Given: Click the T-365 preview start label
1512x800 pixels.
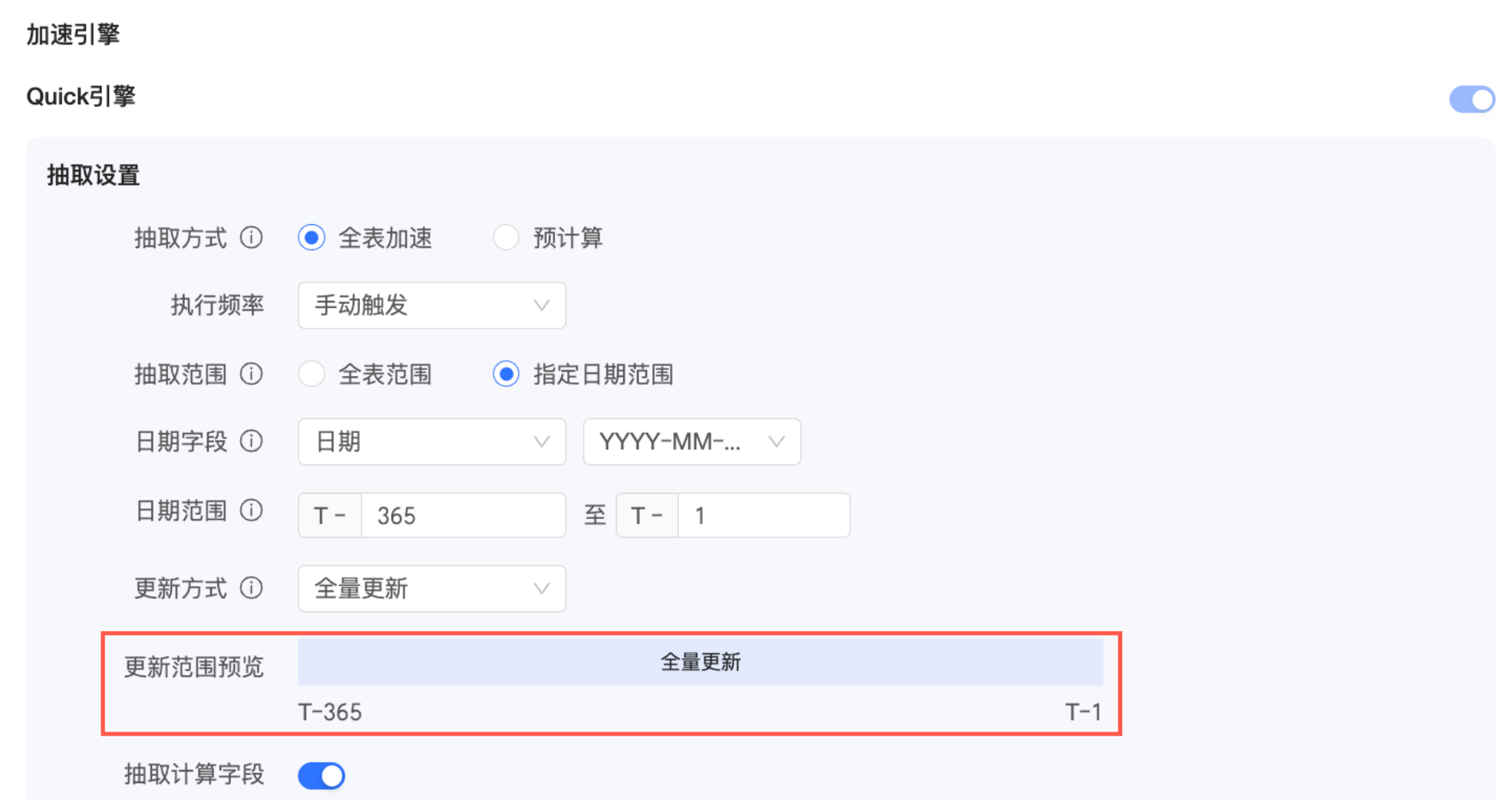Looking at the screenshot, I should tap(330, 712).
